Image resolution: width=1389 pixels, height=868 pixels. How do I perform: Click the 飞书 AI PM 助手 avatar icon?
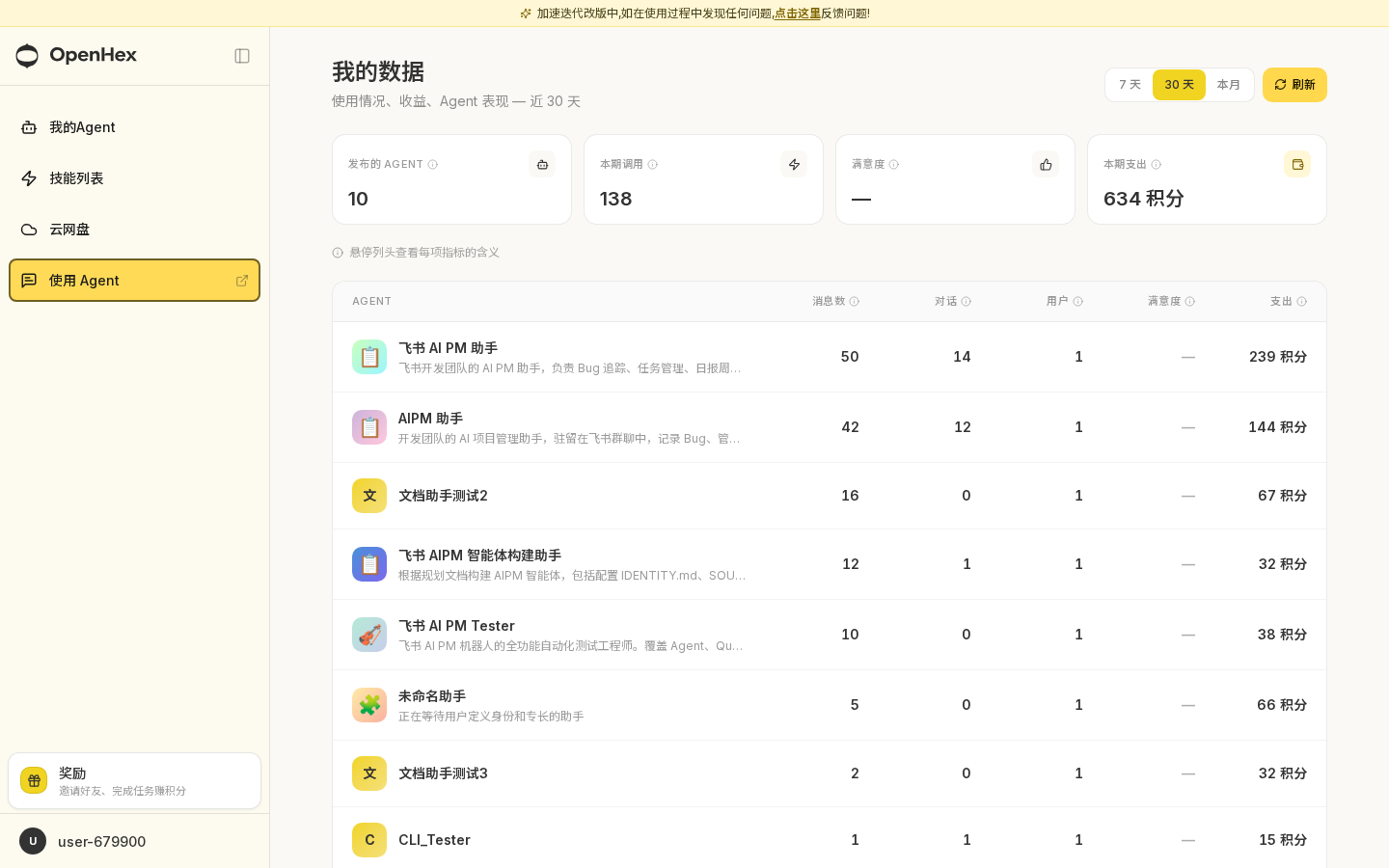pos(369,357)
